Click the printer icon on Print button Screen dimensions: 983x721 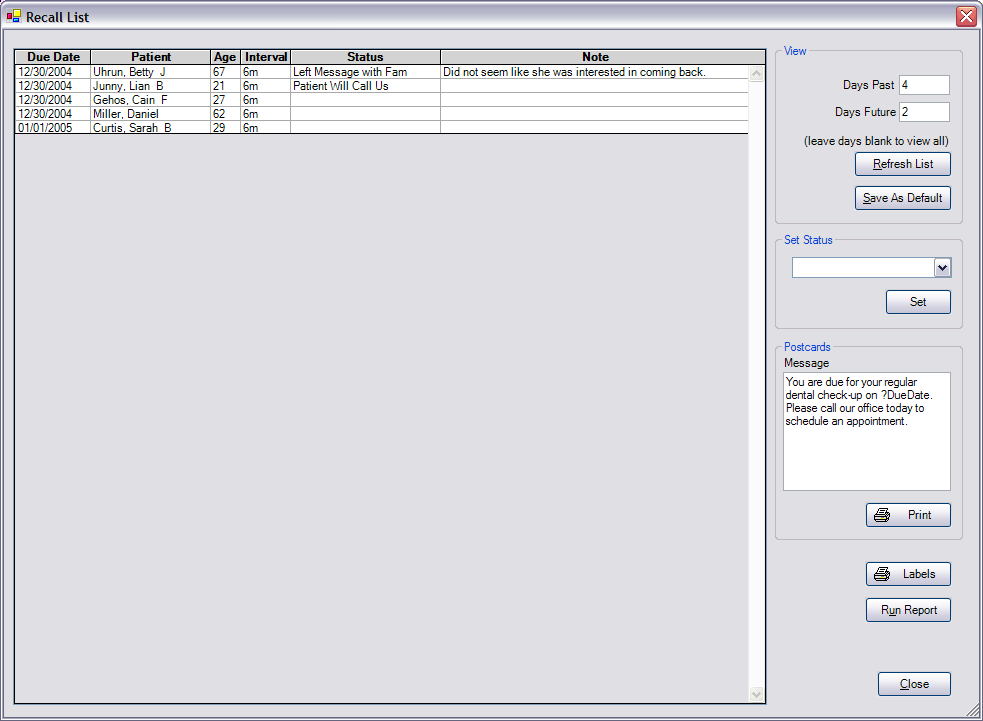882,515
